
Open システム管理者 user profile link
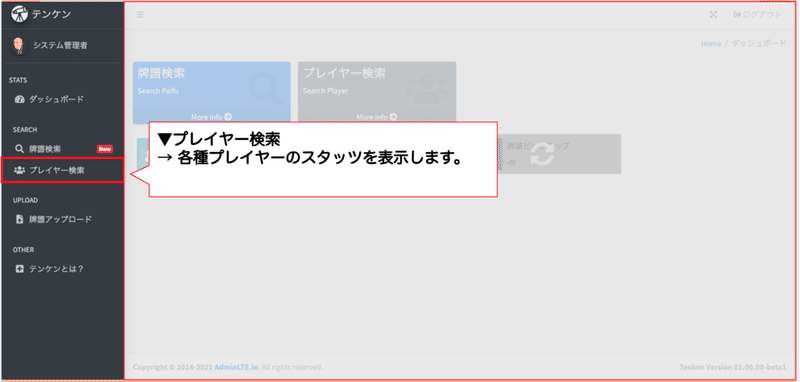click(x=60, y=45)
